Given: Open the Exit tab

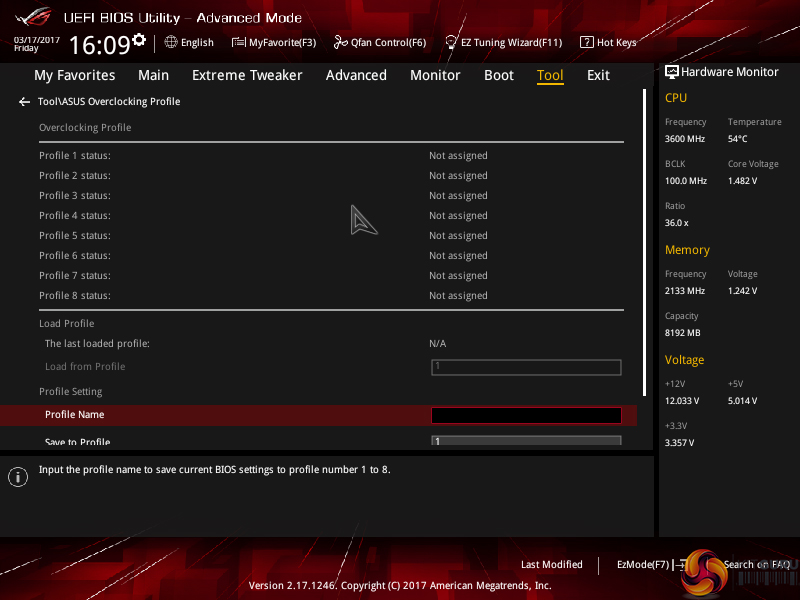Looking at the screenshot, I should pos(598,76).
